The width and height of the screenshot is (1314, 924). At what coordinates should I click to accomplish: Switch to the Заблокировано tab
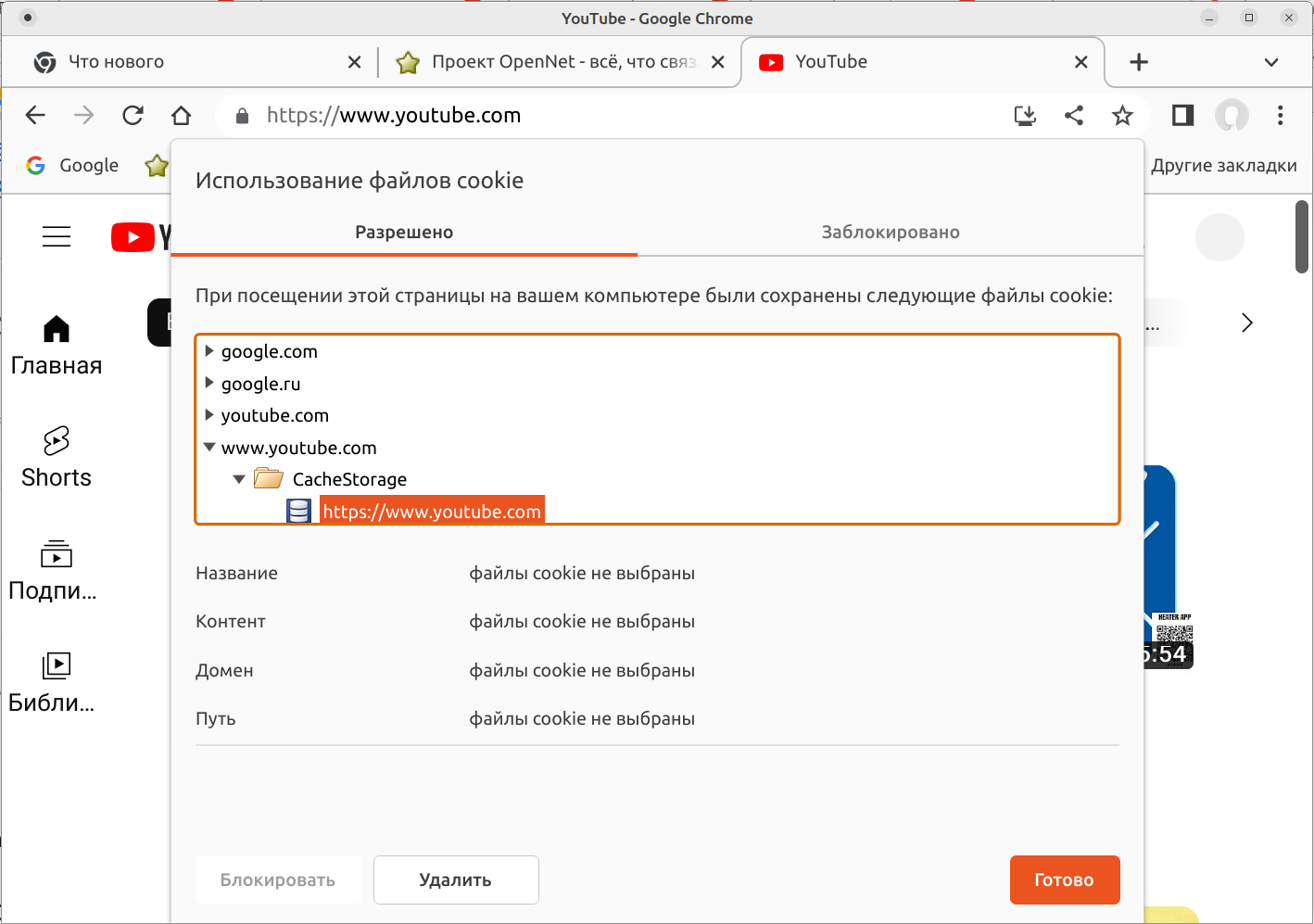891,233
